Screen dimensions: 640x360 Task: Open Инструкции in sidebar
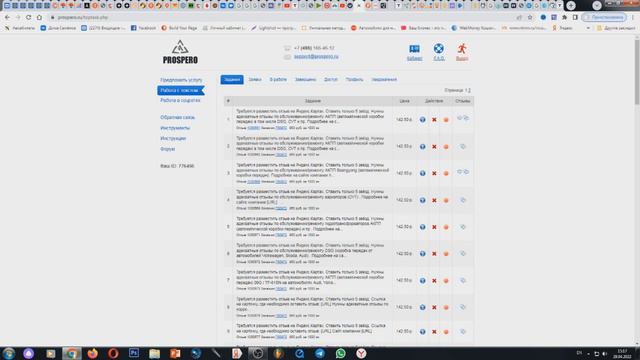[173, 139]
